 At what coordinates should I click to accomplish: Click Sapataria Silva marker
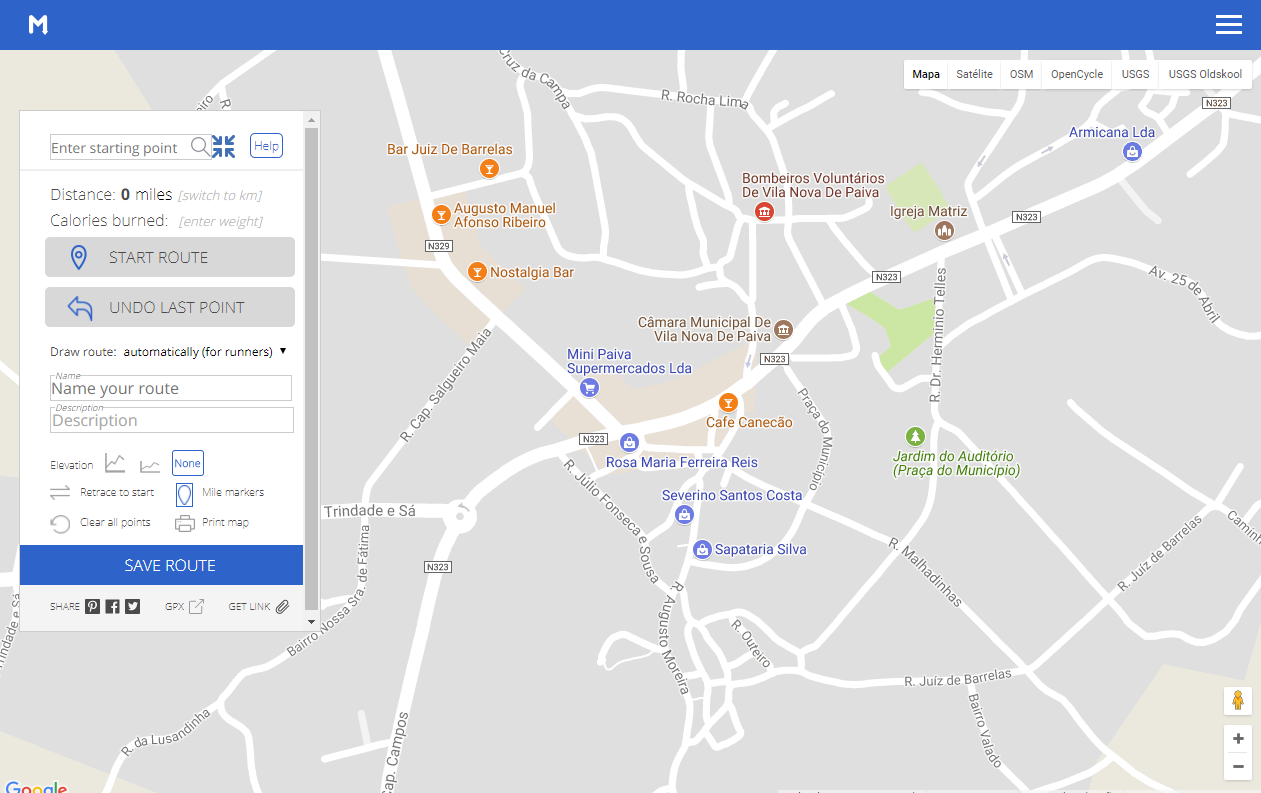(702, 549)
